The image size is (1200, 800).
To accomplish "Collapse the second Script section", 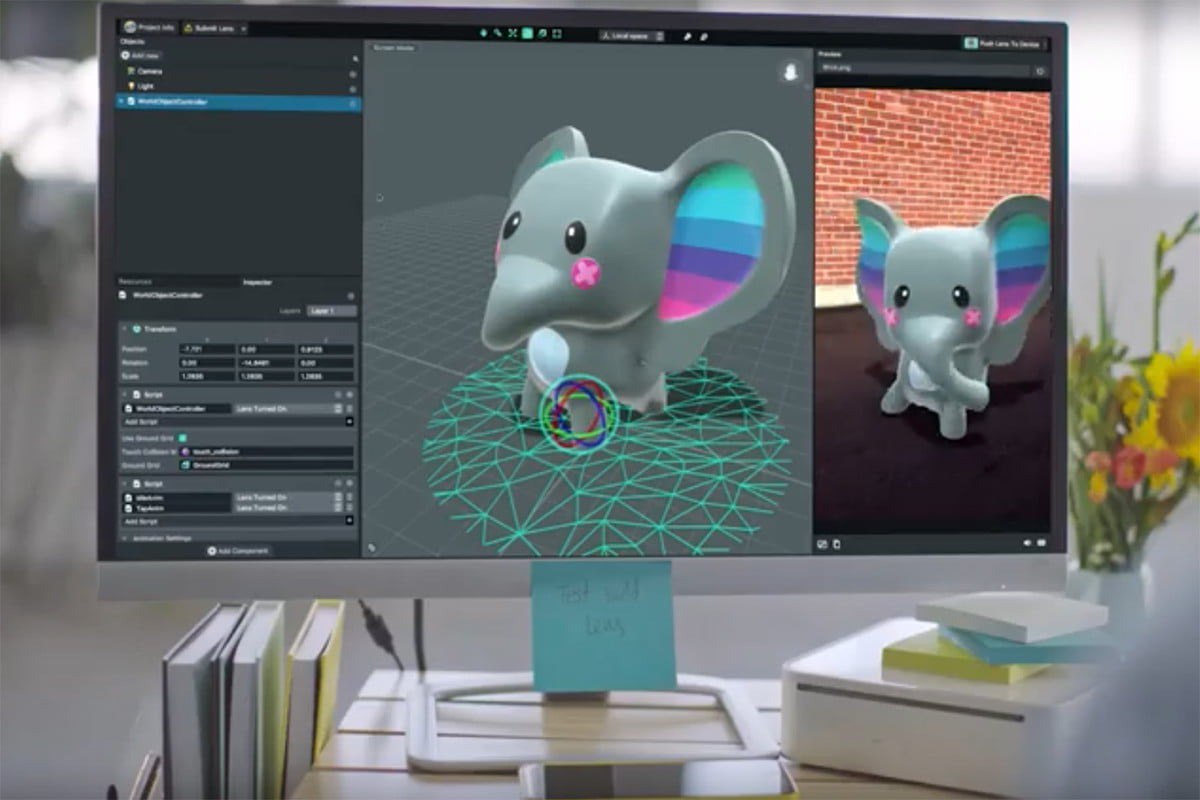I will [124, 483].
